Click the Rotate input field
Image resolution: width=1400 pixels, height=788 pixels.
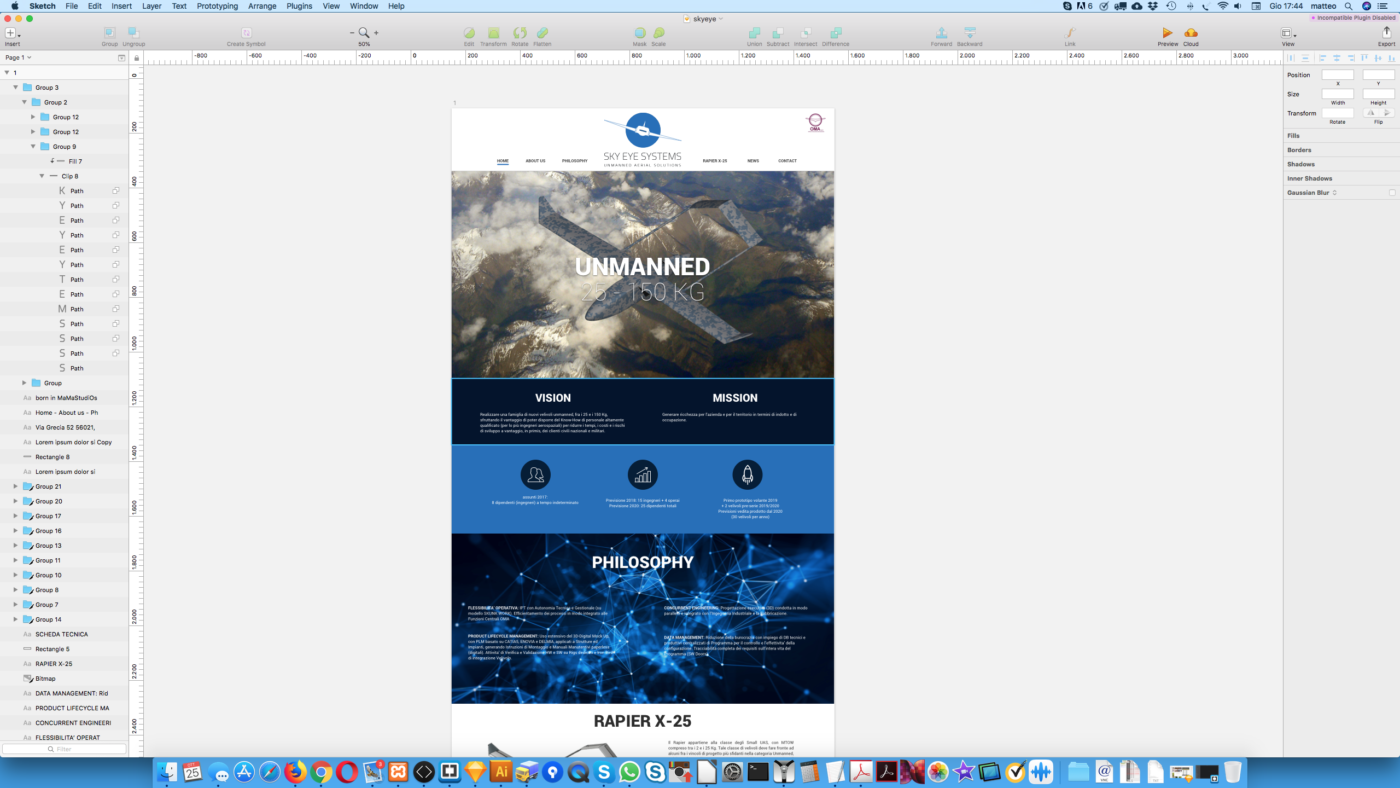(1337, 113)
